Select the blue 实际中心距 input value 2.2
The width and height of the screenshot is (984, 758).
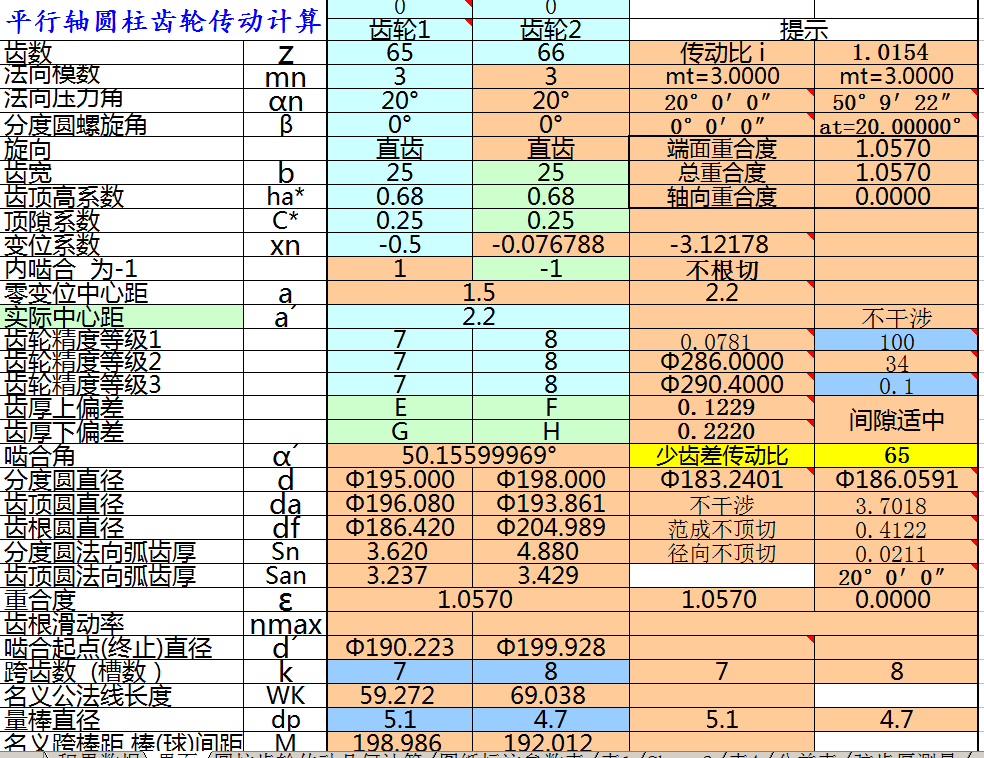point(478,316)
